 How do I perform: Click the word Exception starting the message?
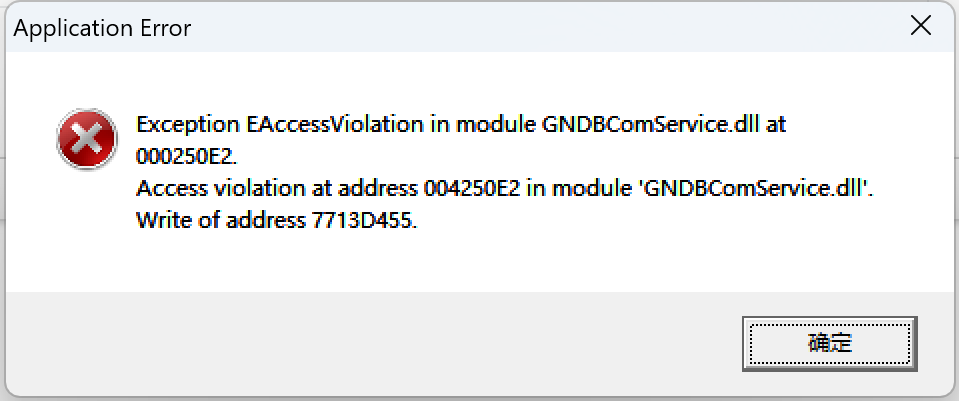(188, 125)
